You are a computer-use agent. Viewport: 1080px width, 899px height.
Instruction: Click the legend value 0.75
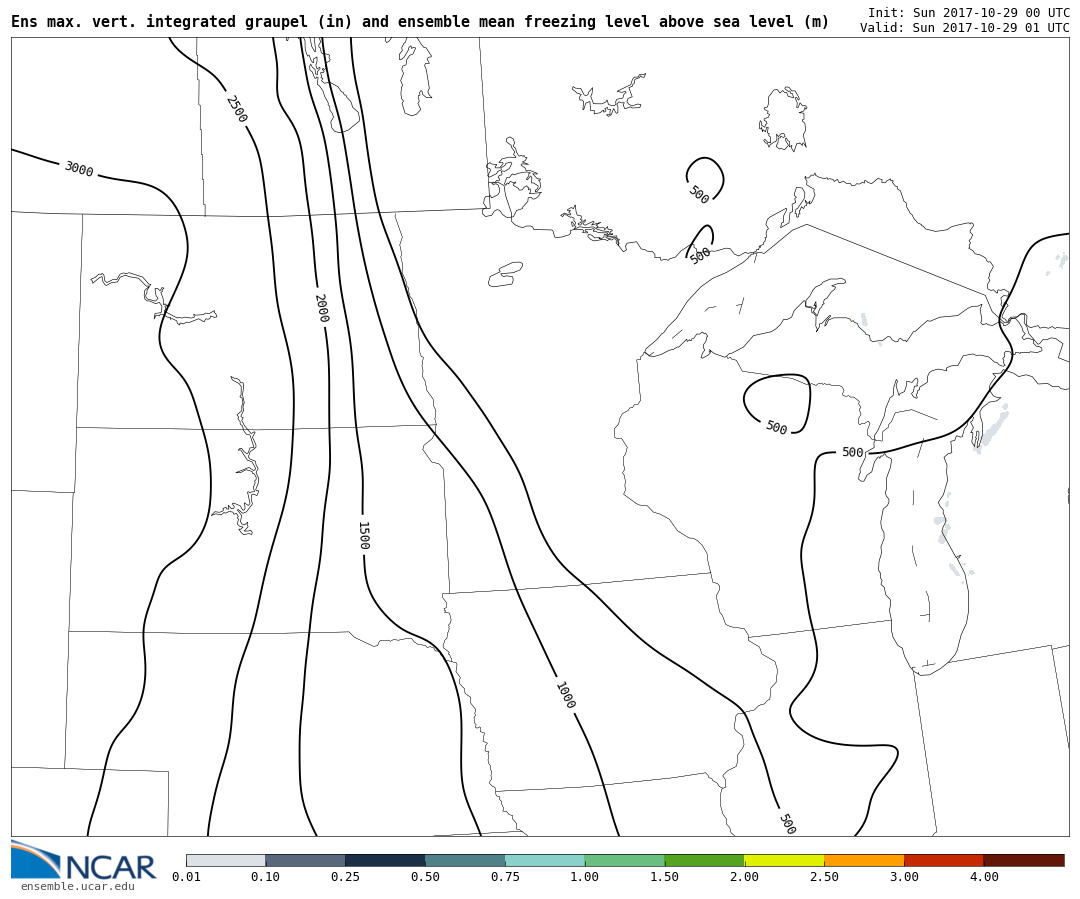click(505, 877)
